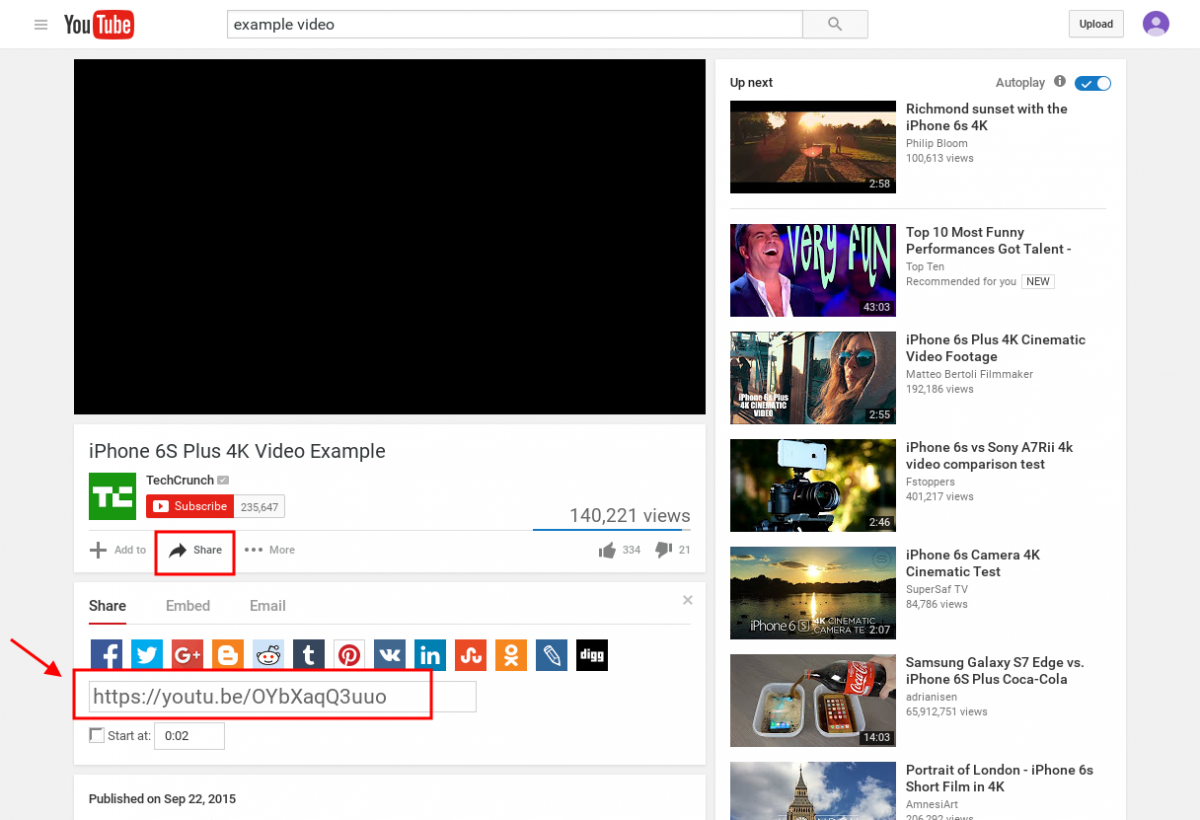Click Published on Sep 22, 2015 text
This screenshot has height=820, width=1200.
163,799
